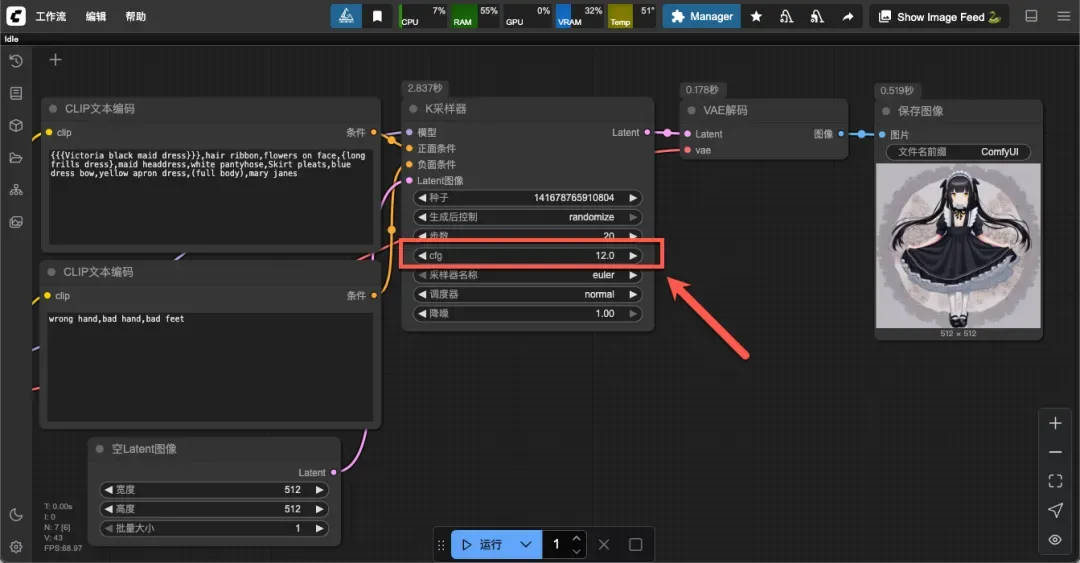Open the queue history sidebar icon
Screen dimensions: 1080x563
(16, 61)
